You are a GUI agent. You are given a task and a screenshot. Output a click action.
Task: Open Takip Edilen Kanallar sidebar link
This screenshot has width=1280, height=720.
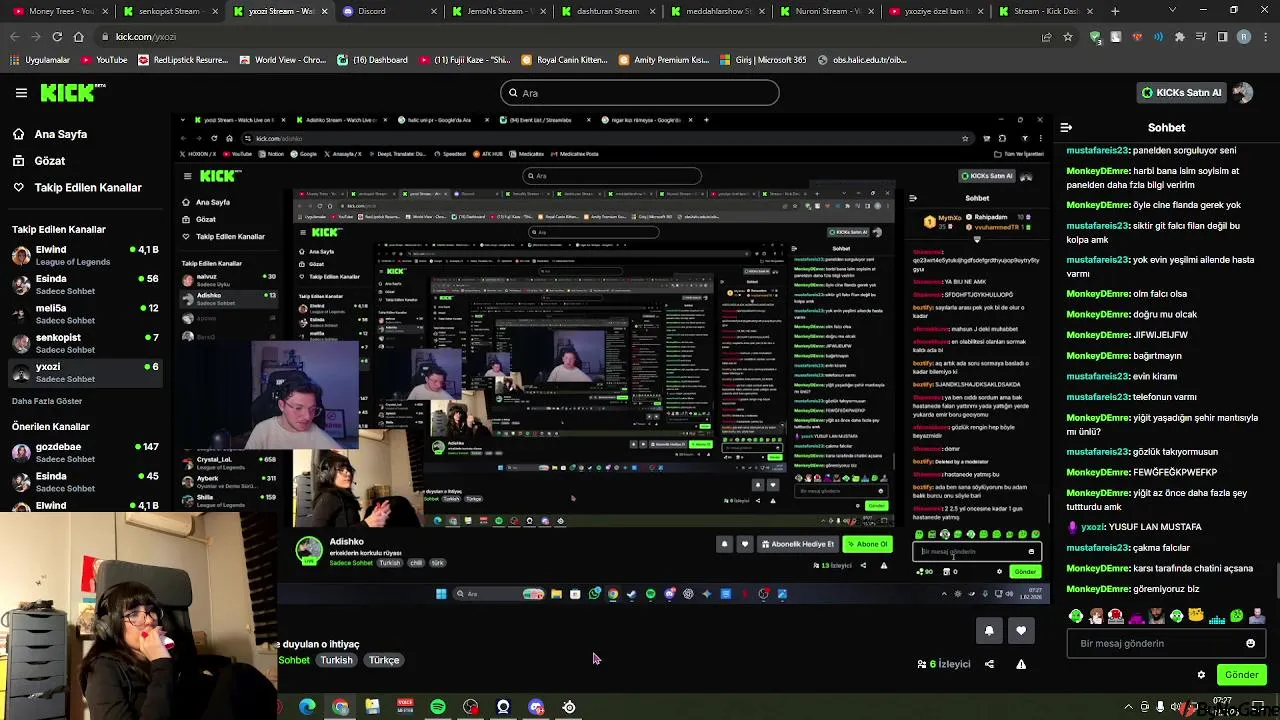tap(76, 188)
